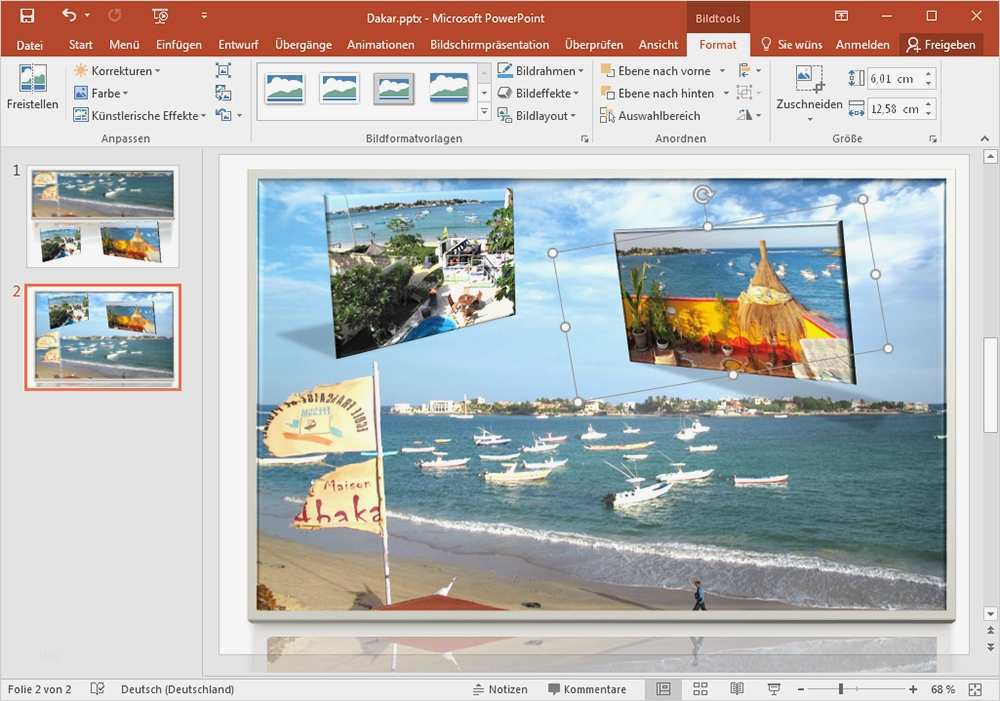Open the Korrekturen dropdown
The width and height of the screenshot is (1000, 701).
pyautogui.click(x=112, y=70)
